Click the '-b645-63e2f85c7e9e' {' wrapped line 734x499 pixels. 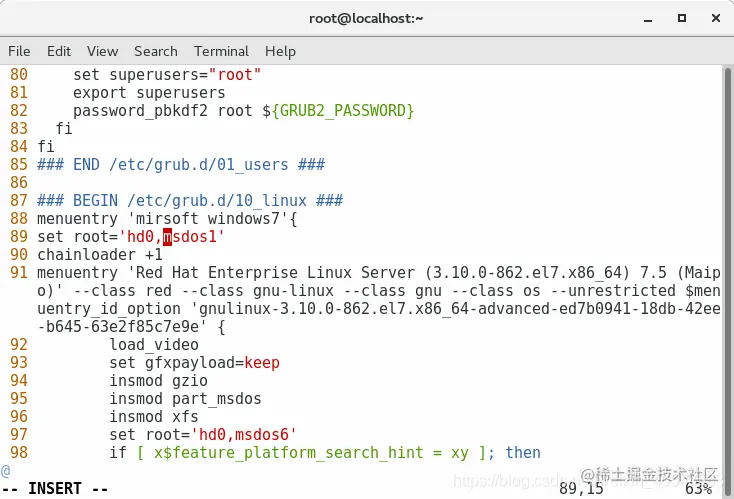[x=132, y=327]
